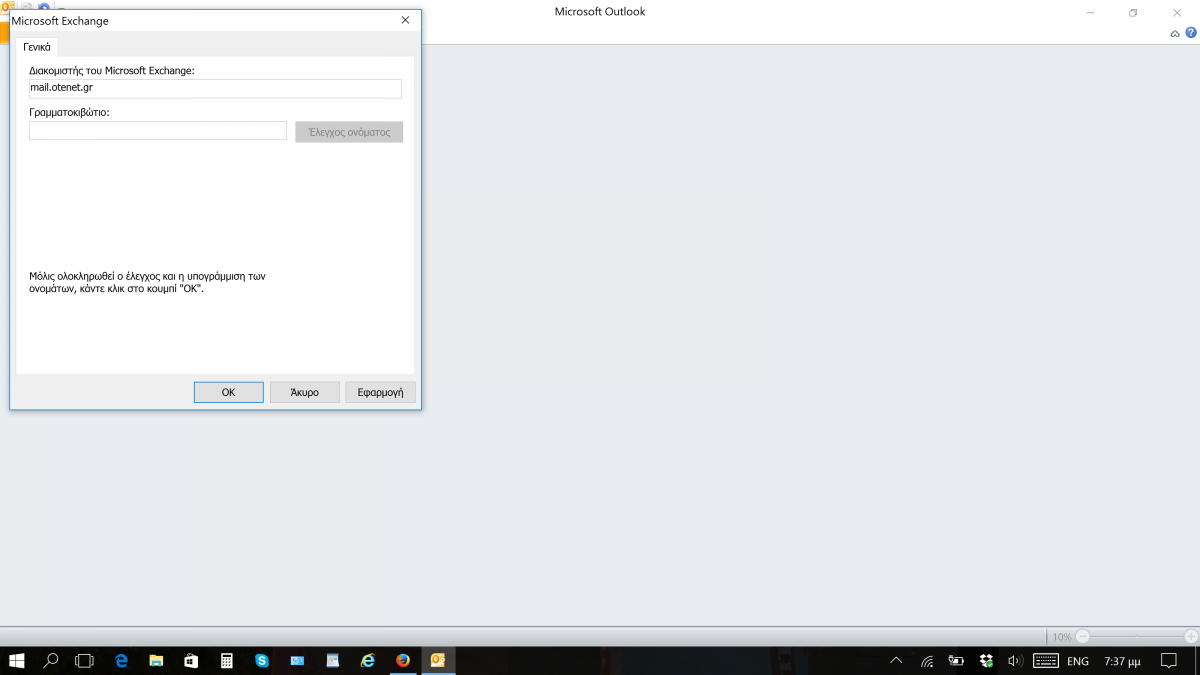Screen dimensions: 1200x675
Task: Show hidden system tray icons
Action: coord(896,661)
